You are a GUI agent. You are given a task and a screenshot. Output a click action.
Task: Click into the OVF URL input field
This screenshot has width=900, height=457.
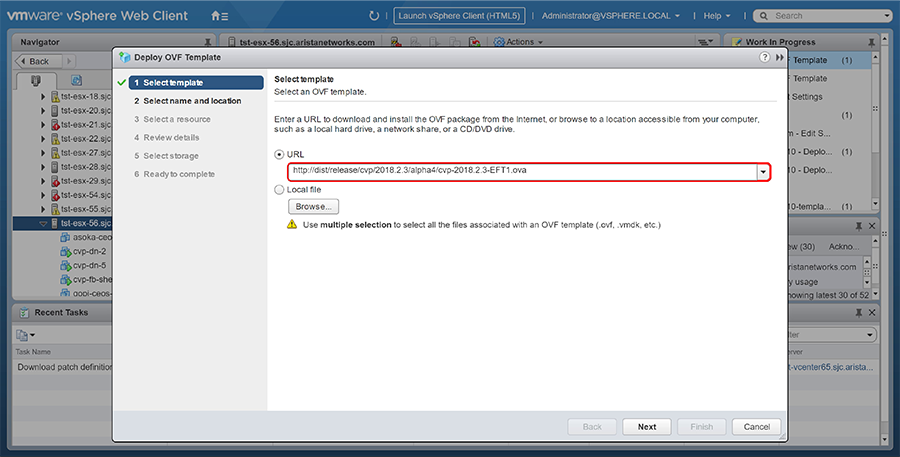pyautogui.click(x=522, y=171)
